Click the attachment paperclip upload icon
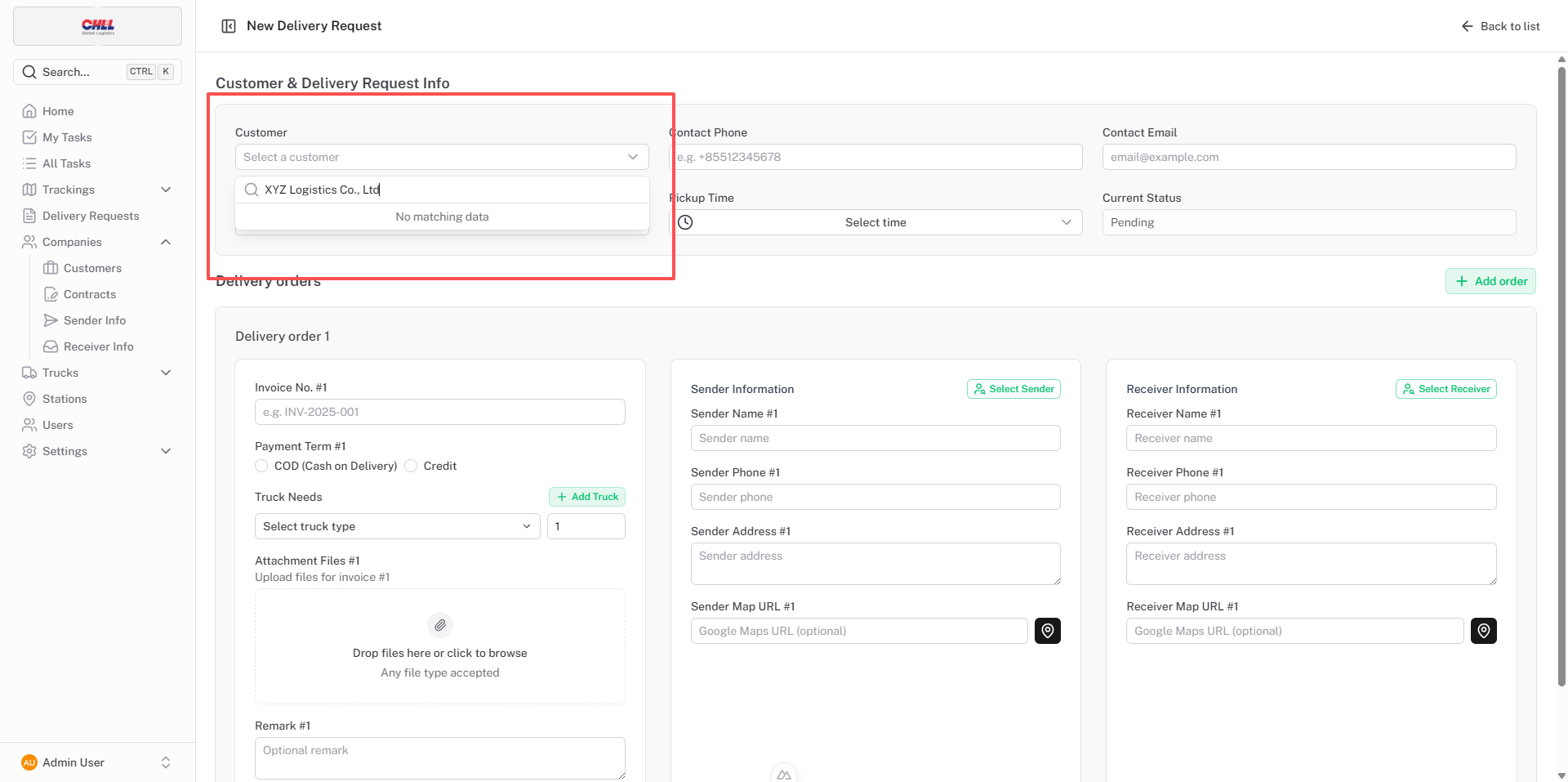Screen dimensions: 1568x782 pyautogui.click(x=440, y=625)
